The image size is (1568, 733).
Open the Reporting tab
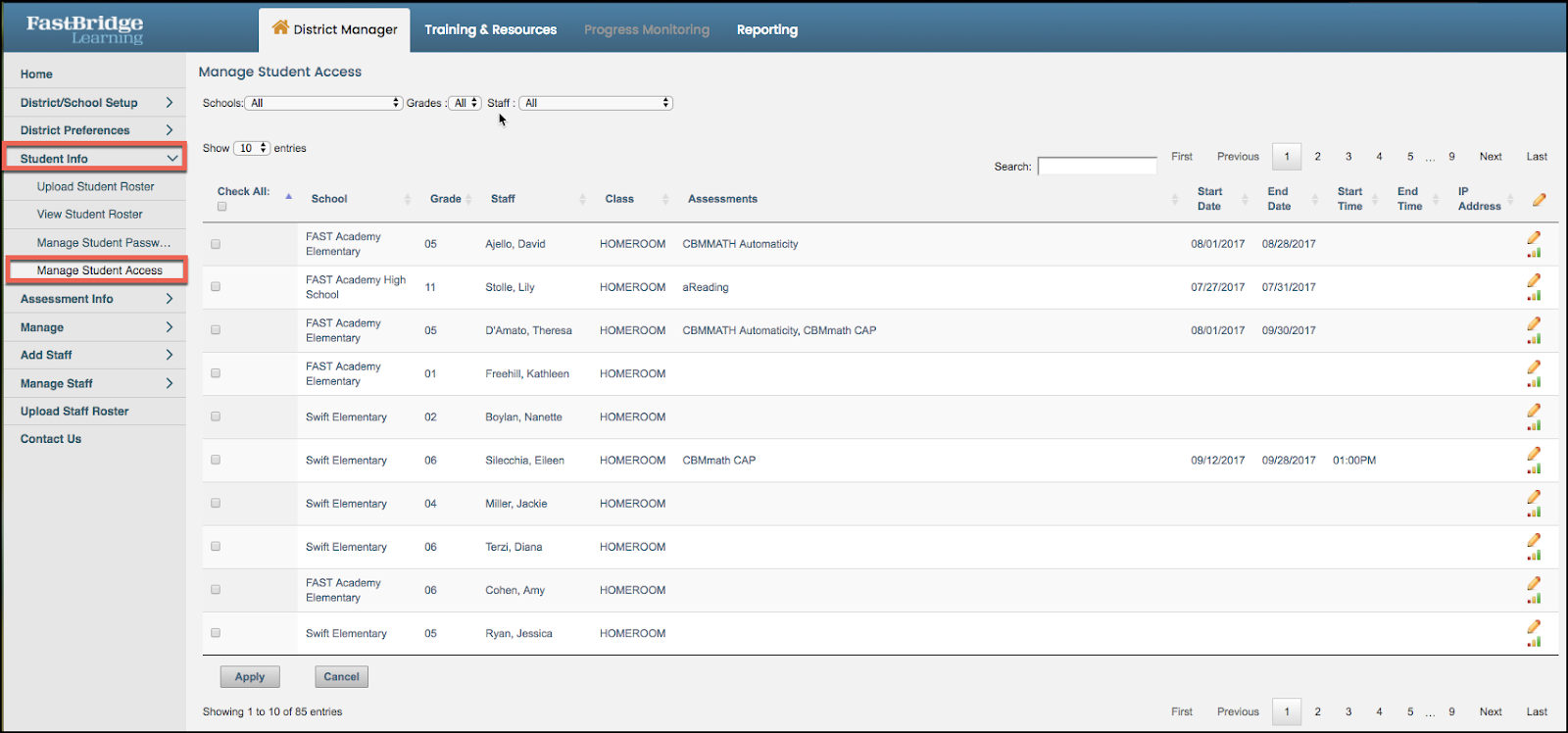point(767,29)
